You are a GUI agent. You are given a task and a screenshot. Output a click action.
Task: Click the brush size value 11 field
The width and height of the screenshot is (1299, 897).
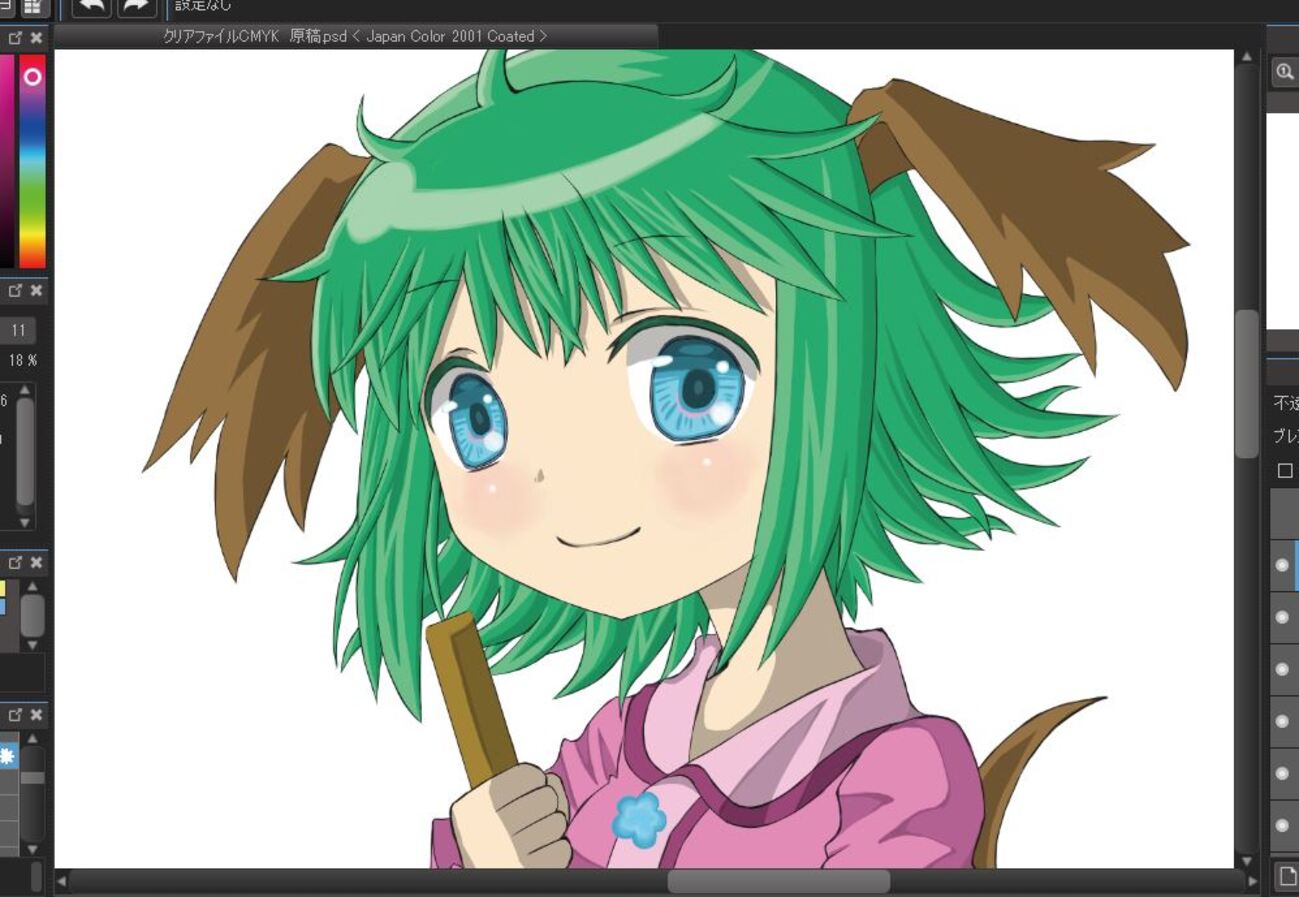click(18, 330)
